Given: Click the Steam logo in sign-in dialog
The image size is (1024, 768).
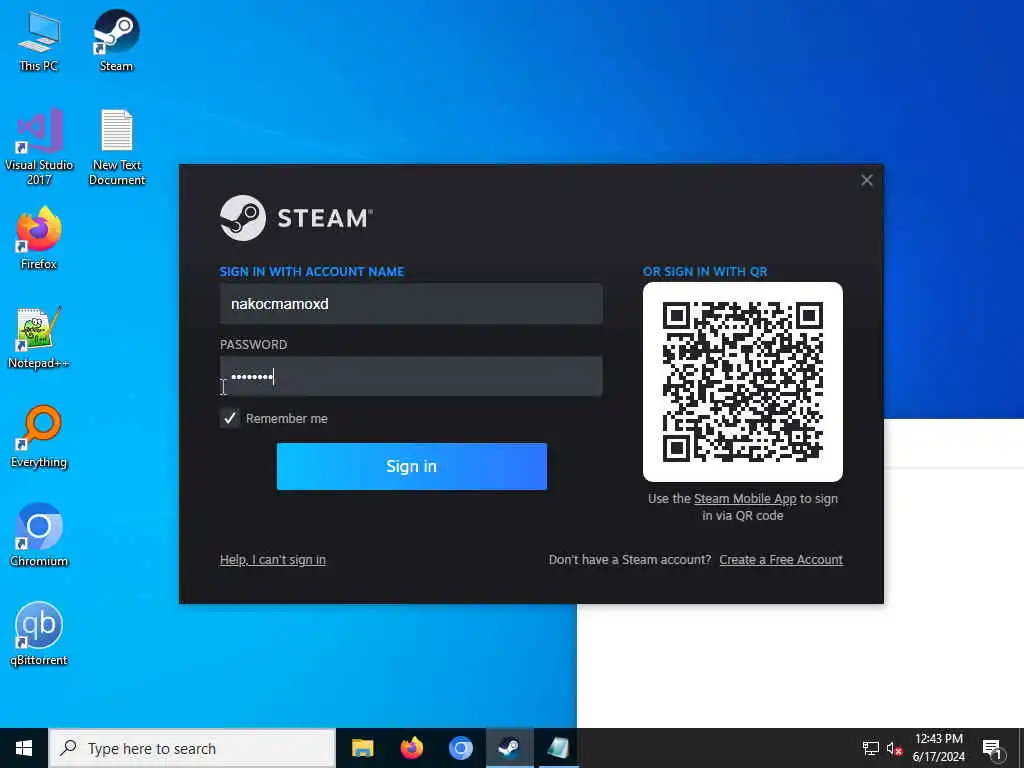Looking at the screenshot, I should tap(296, 217).
